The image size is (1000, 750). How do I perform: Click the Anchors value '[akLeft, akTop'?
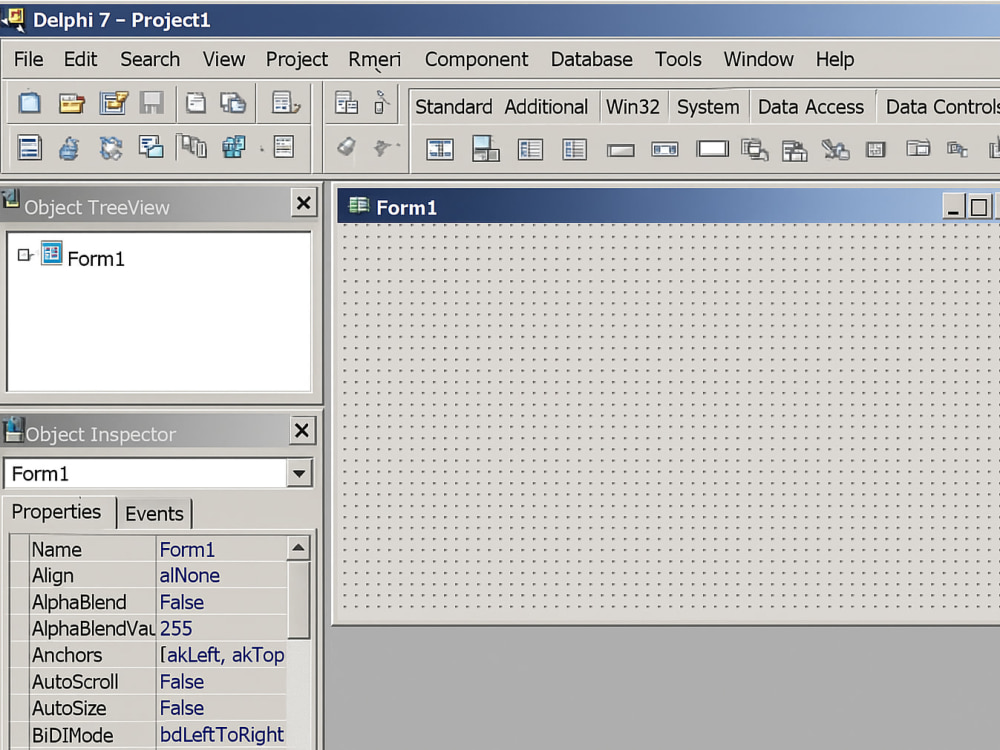[x=221, y=655]
